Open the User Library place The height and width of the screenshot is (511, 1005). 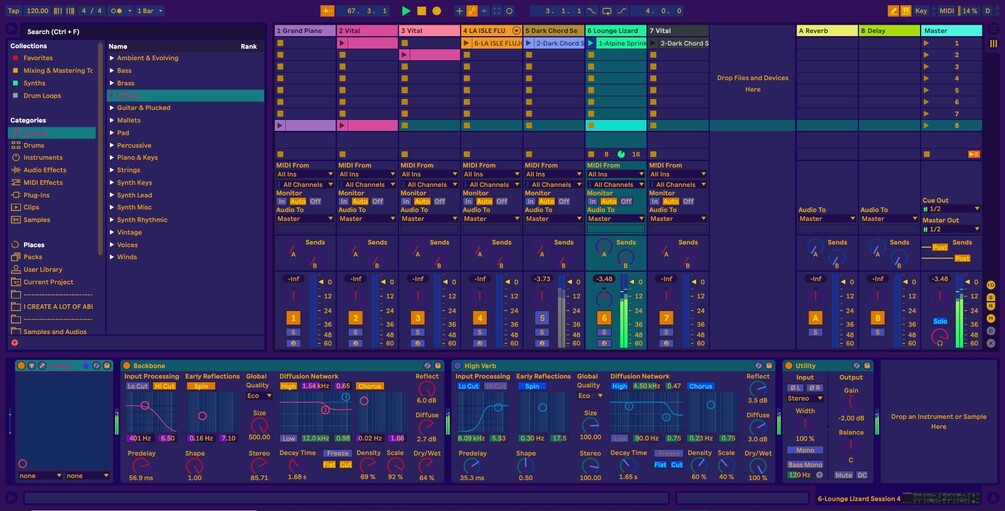(x=43, y=269)
